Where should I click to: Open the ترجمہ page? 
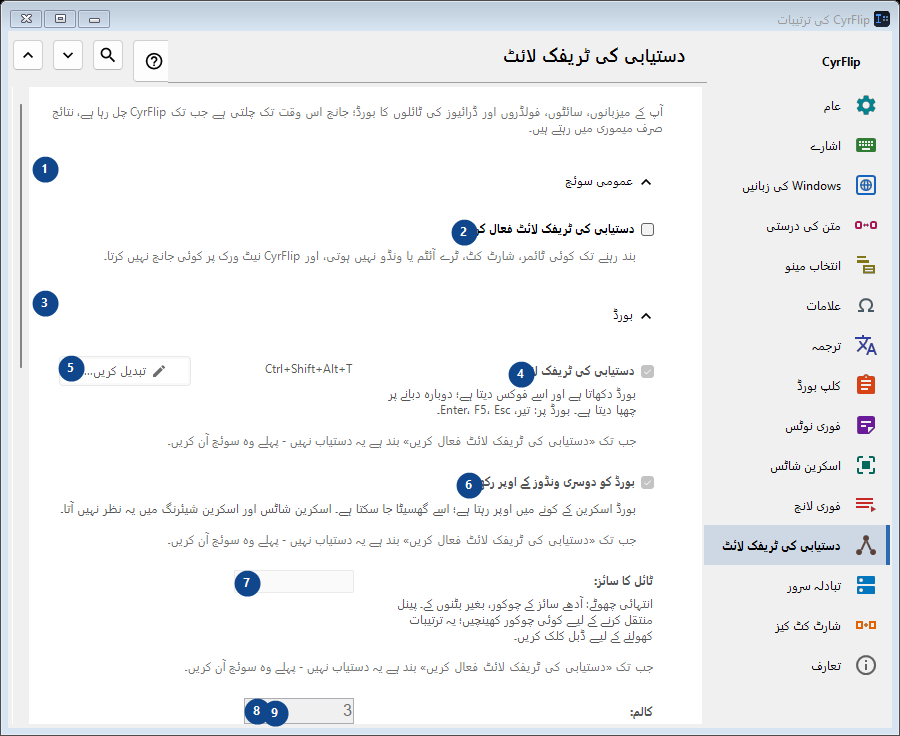point(795,345)
